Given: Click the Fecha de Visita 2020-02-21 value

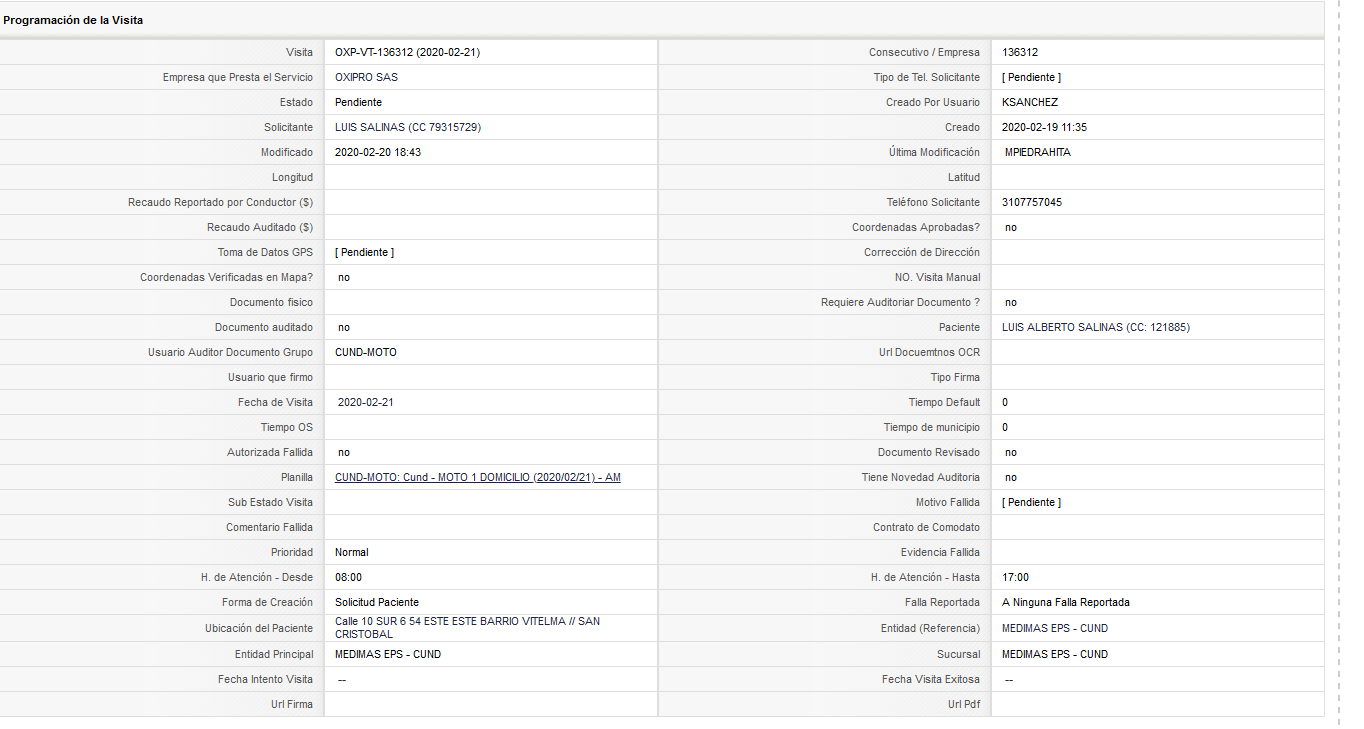Looking at the screenshot, I should pos(366,402).
